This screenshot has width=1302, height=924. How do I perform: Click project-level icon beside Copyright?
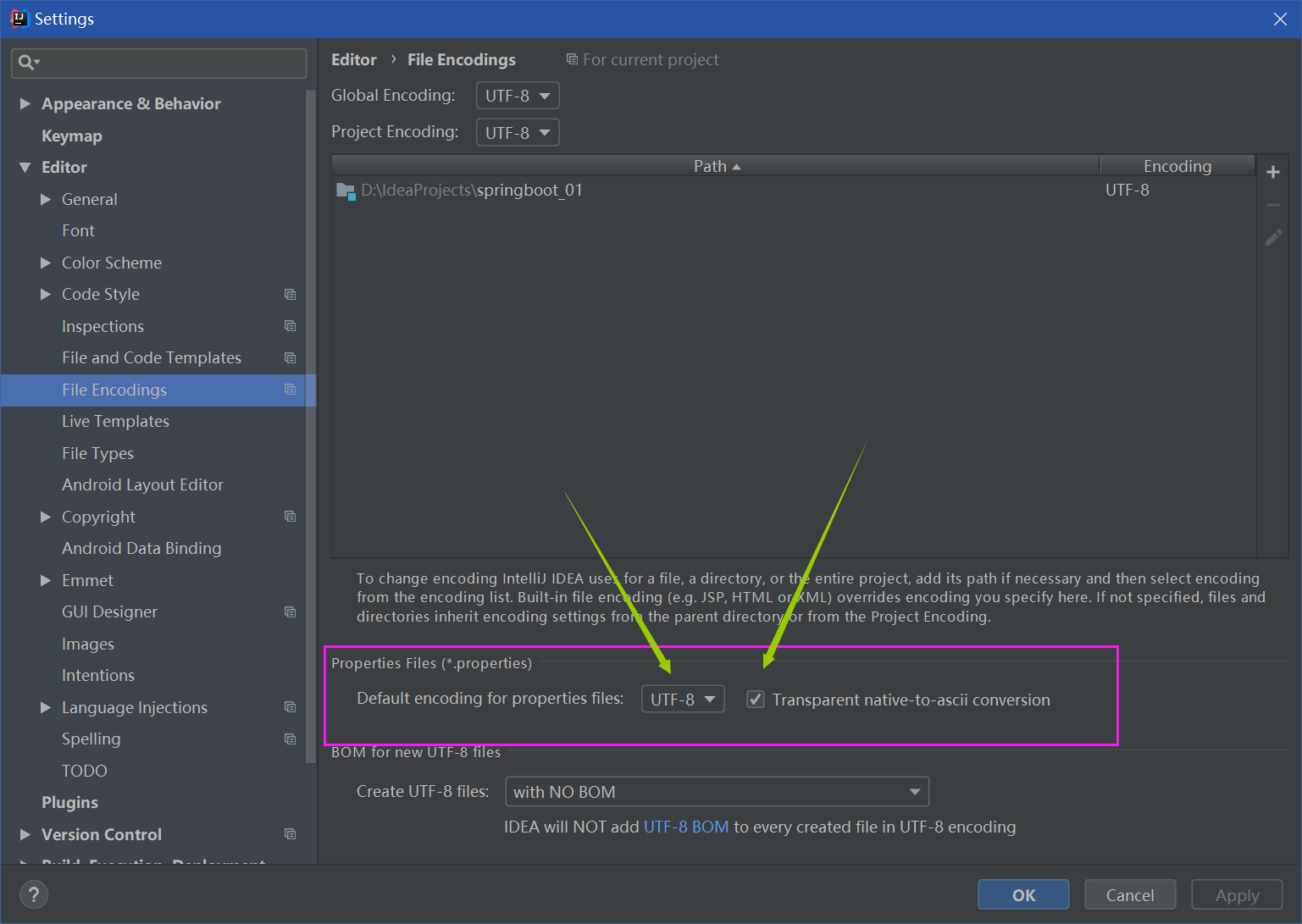coord(290,517)
